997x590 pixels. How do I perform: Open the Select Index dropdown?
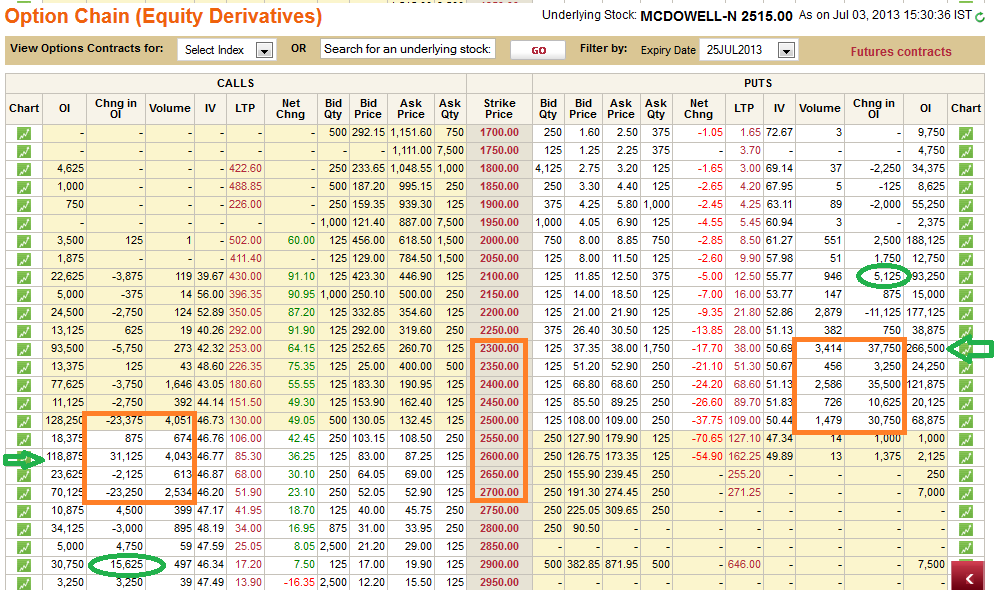tap(227, 50)
